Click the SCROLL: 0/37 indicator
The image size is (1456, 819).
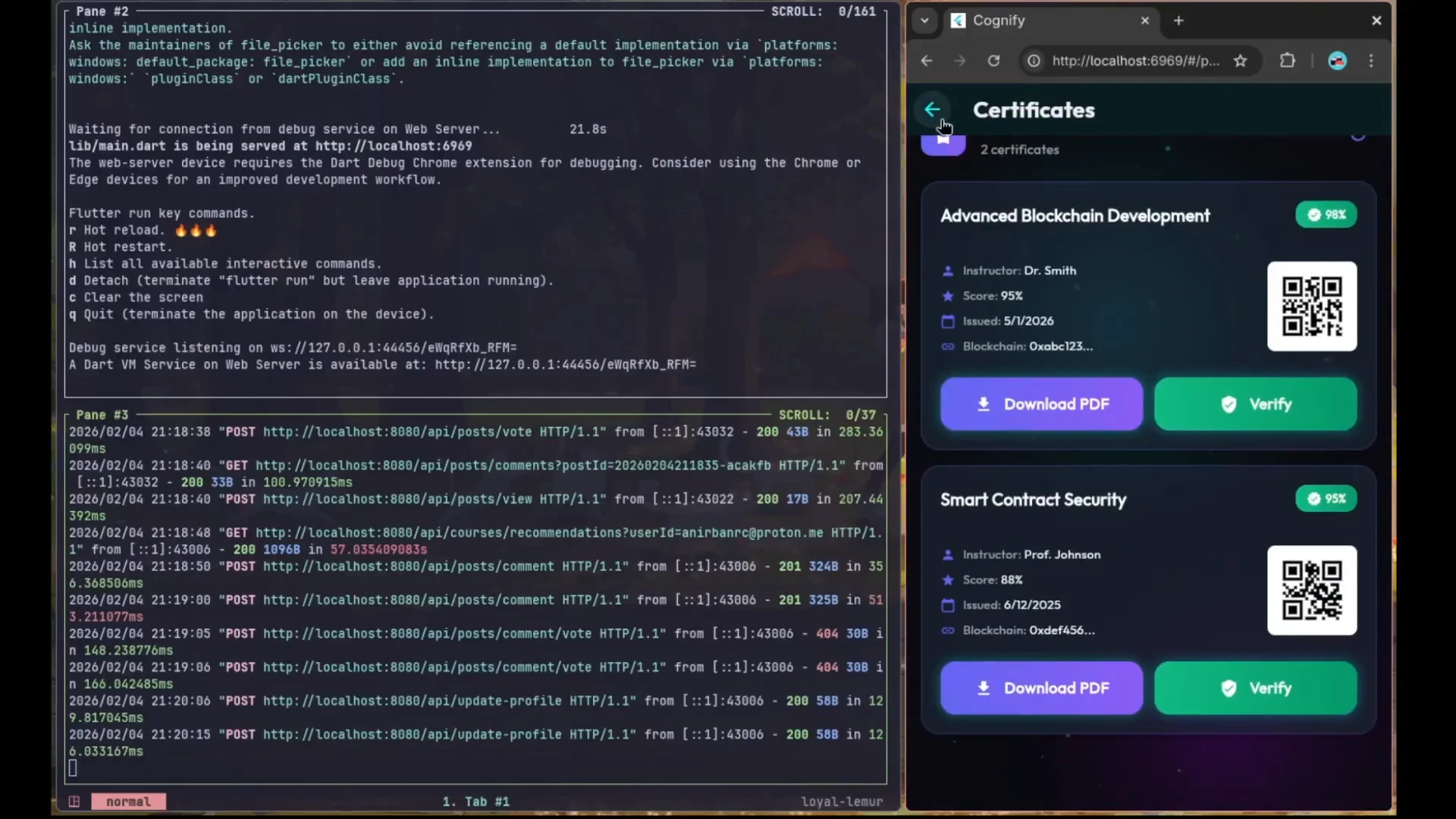827,415
